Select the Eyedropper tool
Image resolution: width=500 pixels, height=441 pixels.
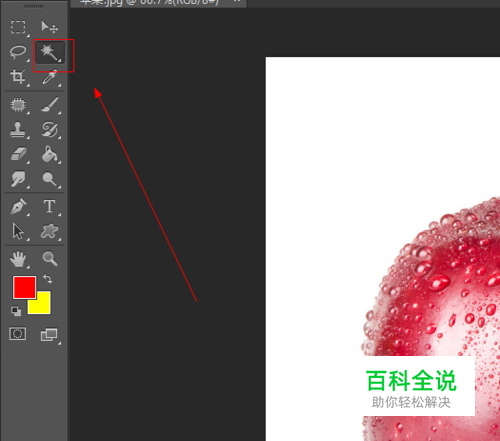tap(49, 77)
